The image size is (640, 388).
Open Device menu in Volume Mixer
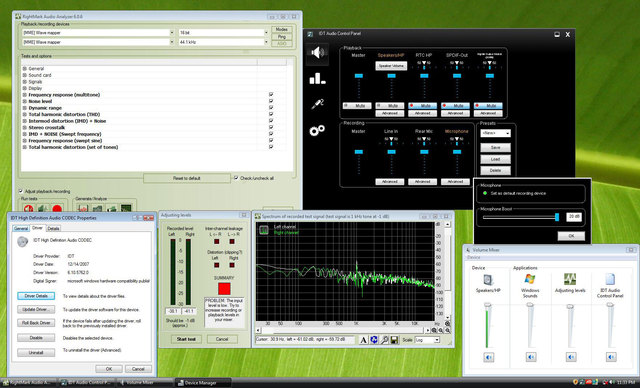473,257
